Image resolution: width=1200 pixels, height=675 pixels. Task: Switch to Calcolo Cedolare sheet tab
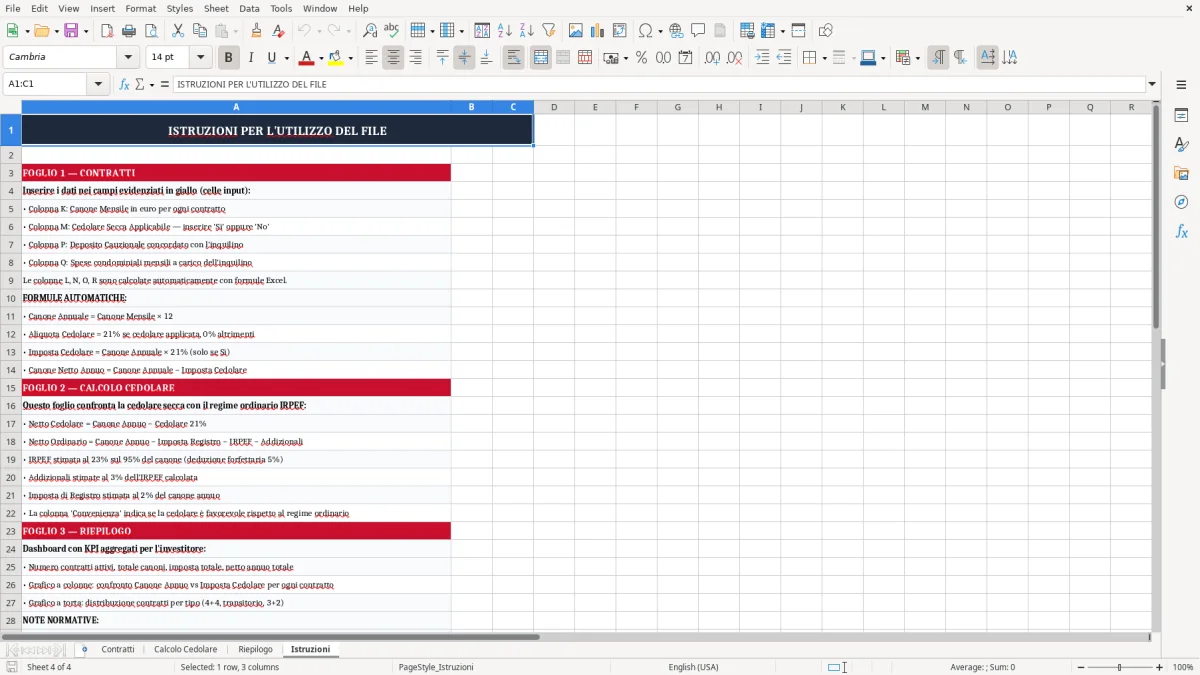[x=185, y=650]
